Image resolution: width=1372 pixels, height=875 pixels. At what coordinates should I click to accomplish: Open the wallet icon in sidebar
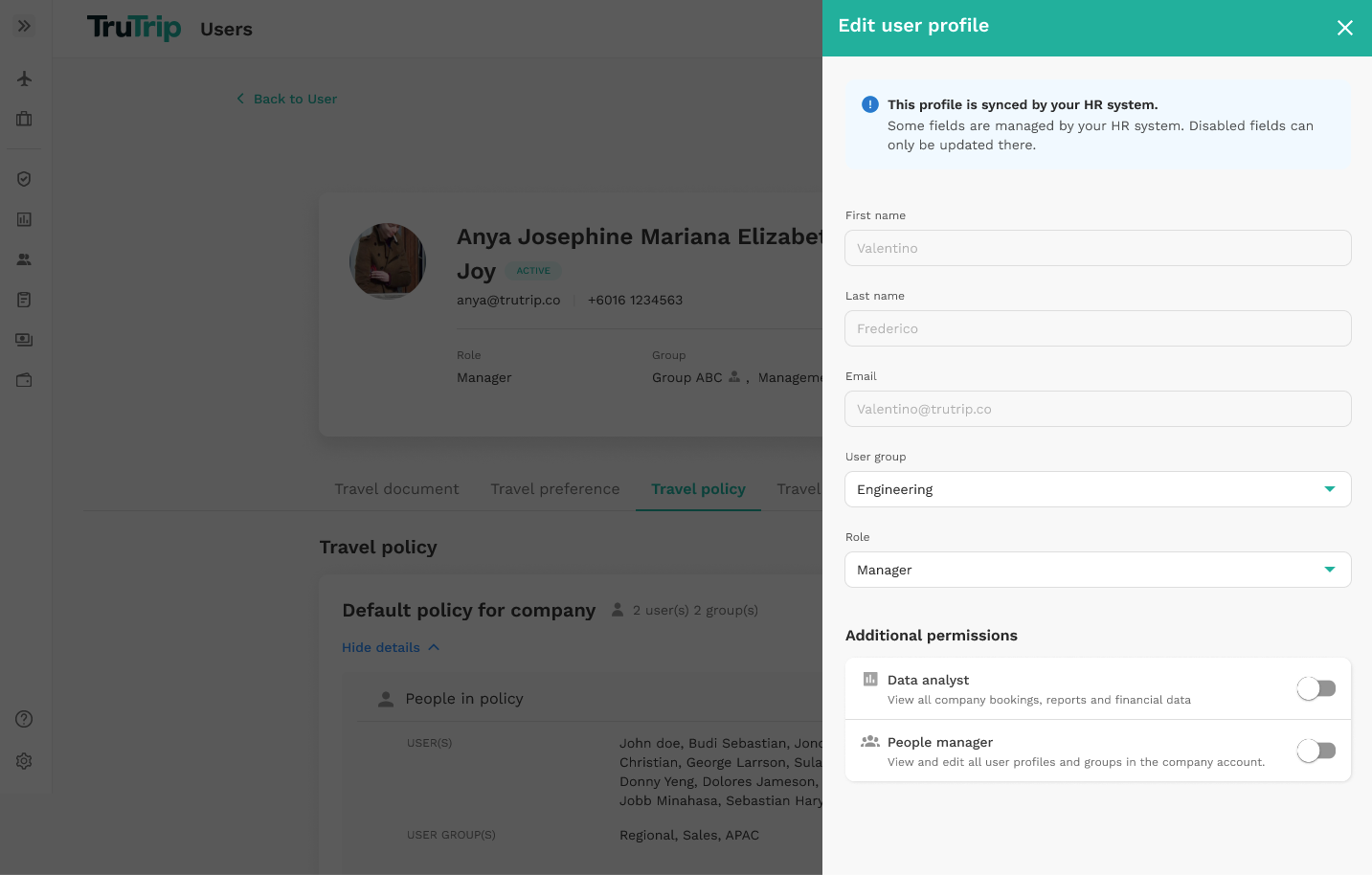(x=24, y=380)
